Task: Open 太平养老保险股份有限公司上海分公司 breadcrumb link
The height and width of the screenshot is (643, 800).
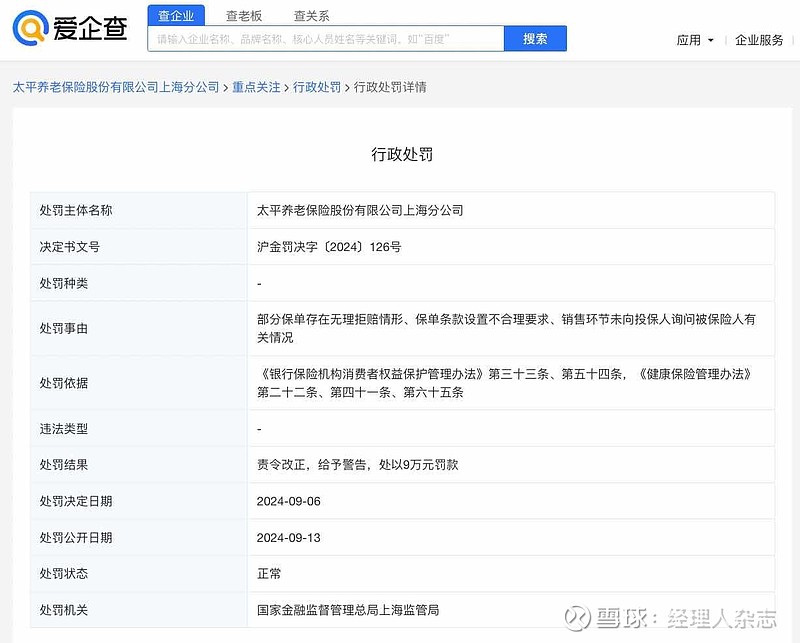Action: click(x=116, y=87)
